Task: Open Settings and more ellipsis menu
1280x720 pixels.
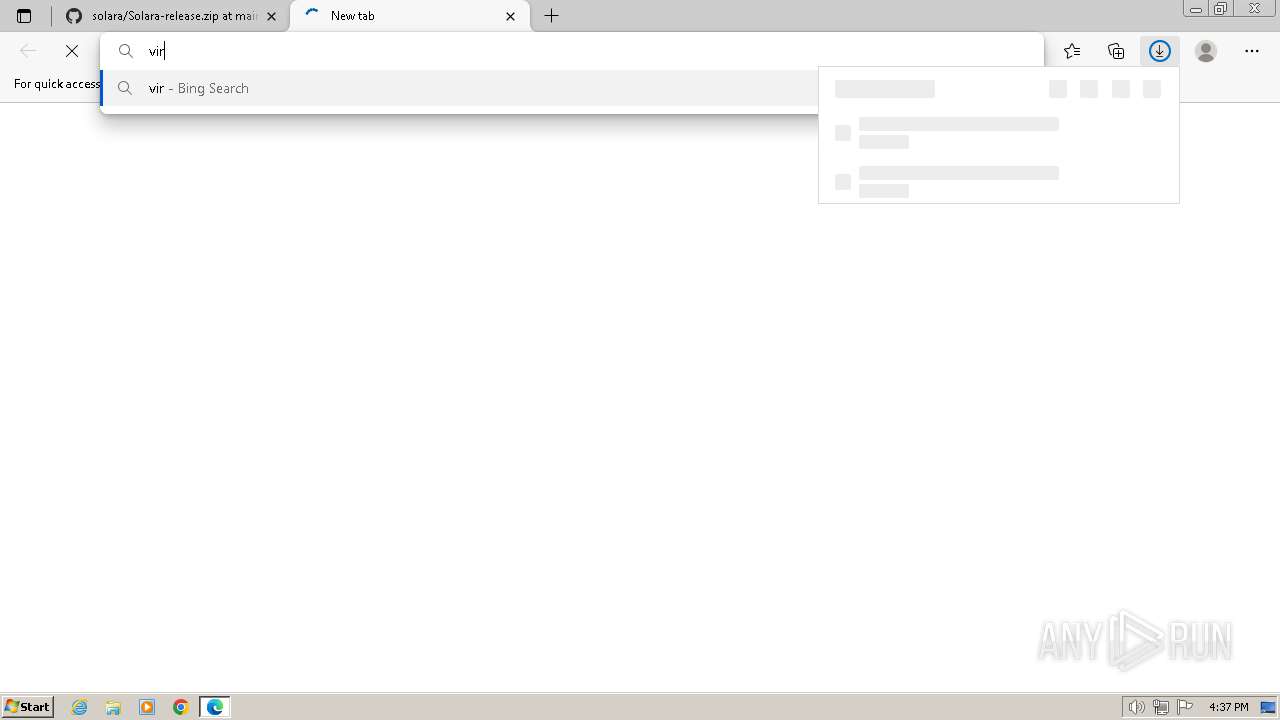Action: [1252, 51]
